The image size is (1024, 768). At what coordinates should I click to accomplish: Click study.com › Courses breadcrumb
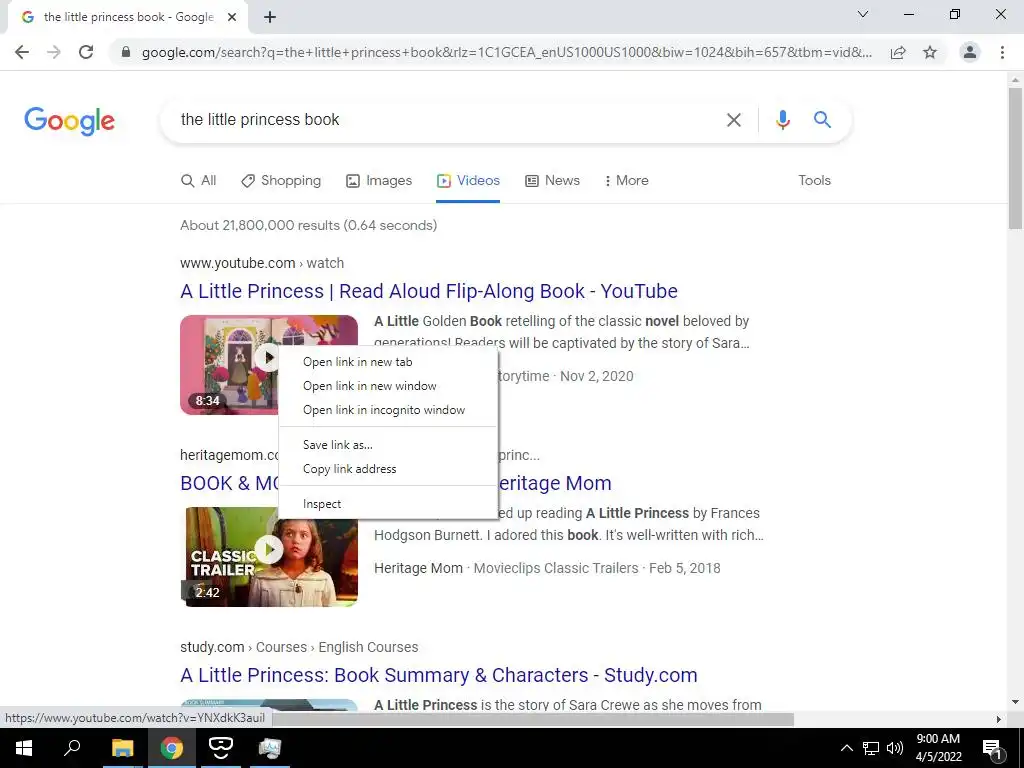coord(299,647)
